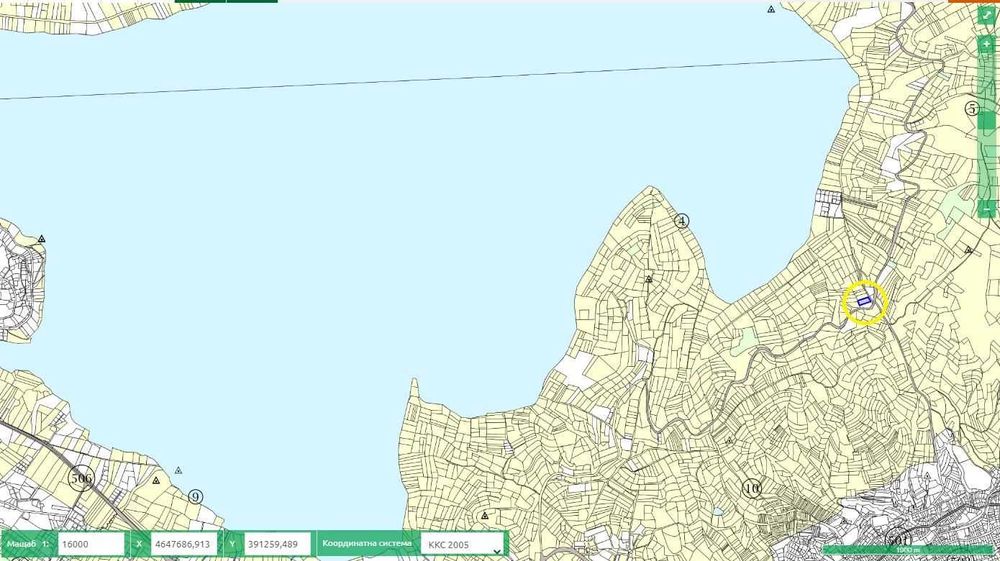Open the Координатна система dropdown
This screenshot has height=561, width=1000.
[462, 544]
